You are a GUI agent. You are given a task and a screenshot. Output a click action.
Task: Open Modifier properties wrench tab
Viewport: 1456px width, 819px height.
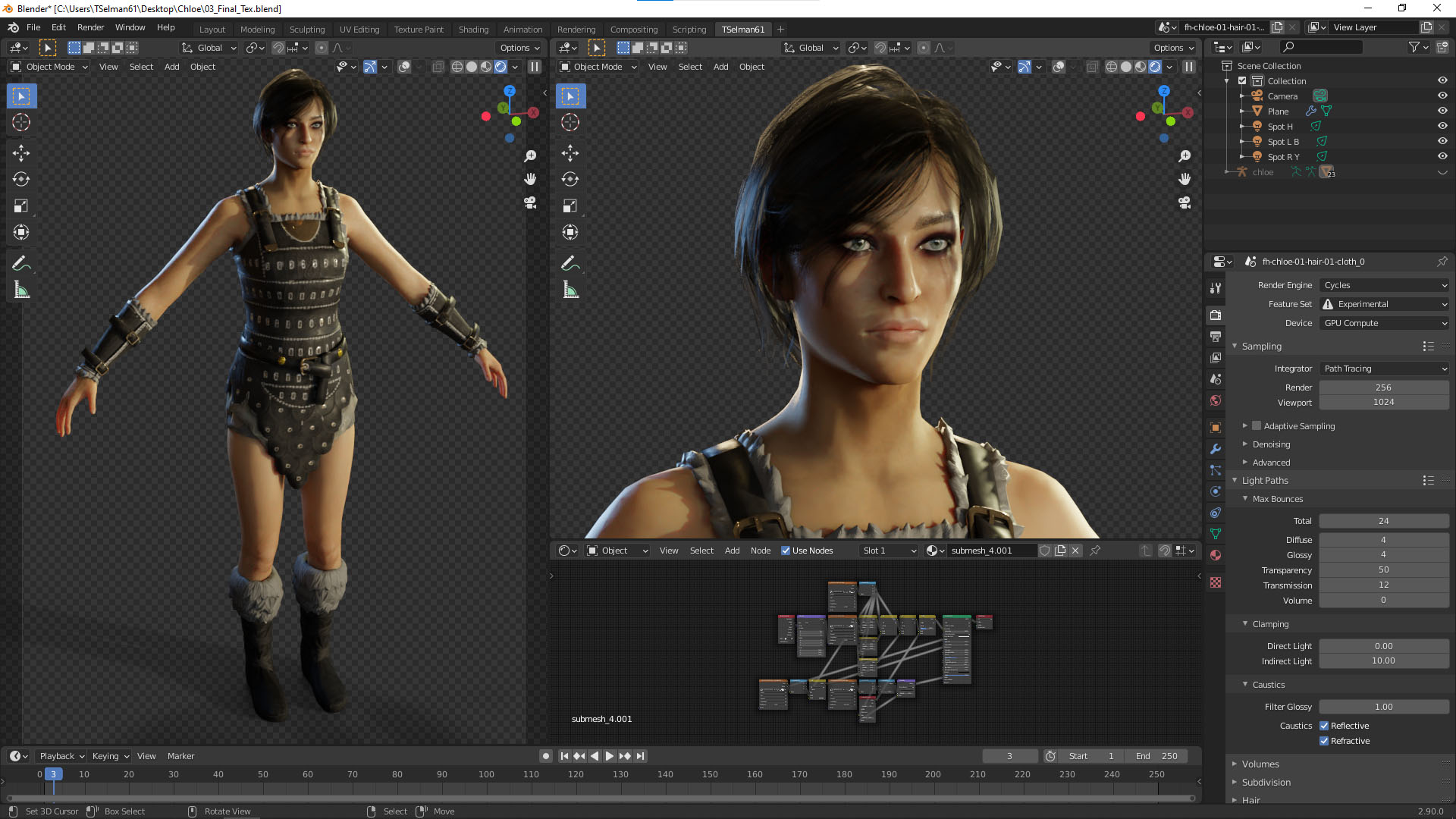click(1216, 449)
